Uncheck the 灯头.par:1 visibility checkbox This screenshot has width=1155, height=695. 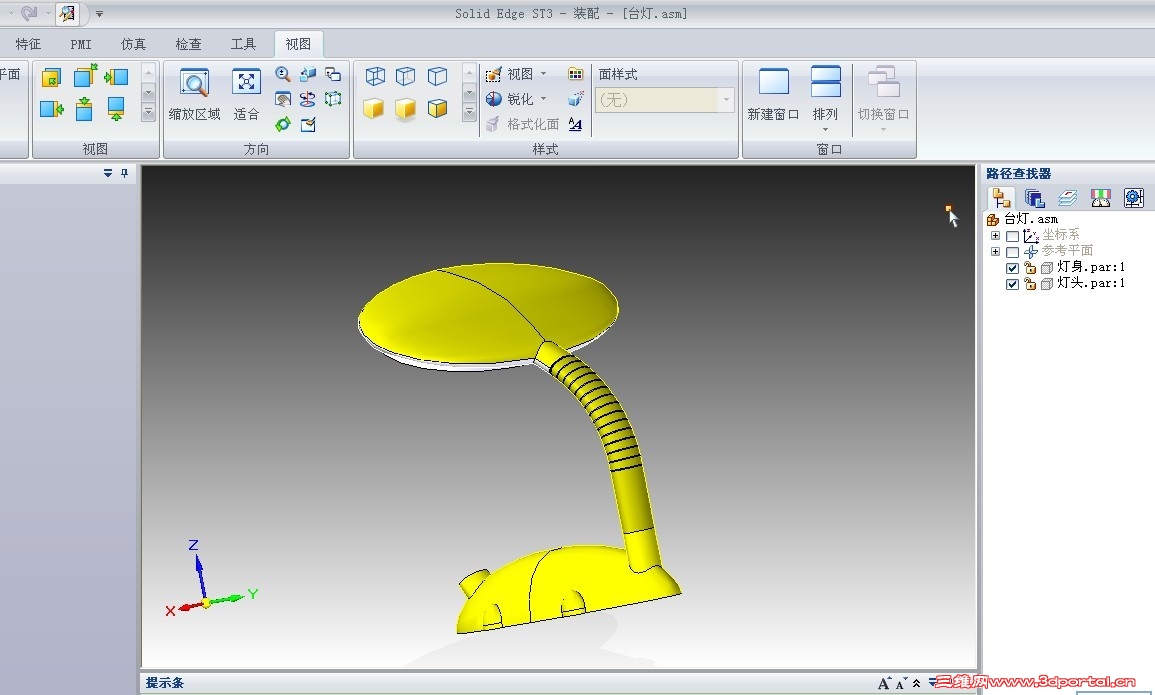coord(1013,284)
